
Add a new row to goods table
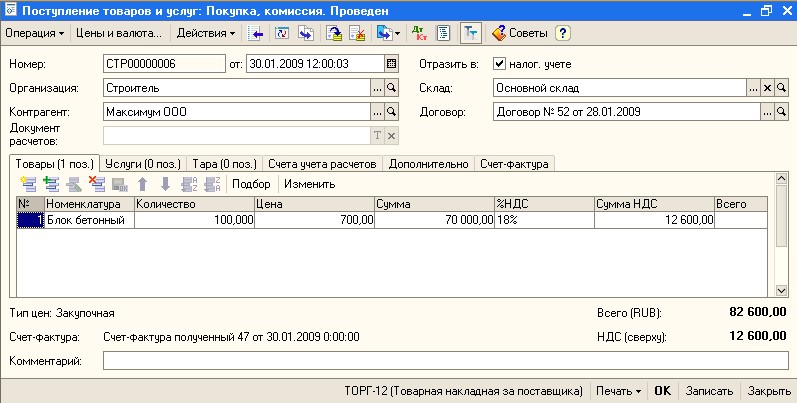coord(28,184)
